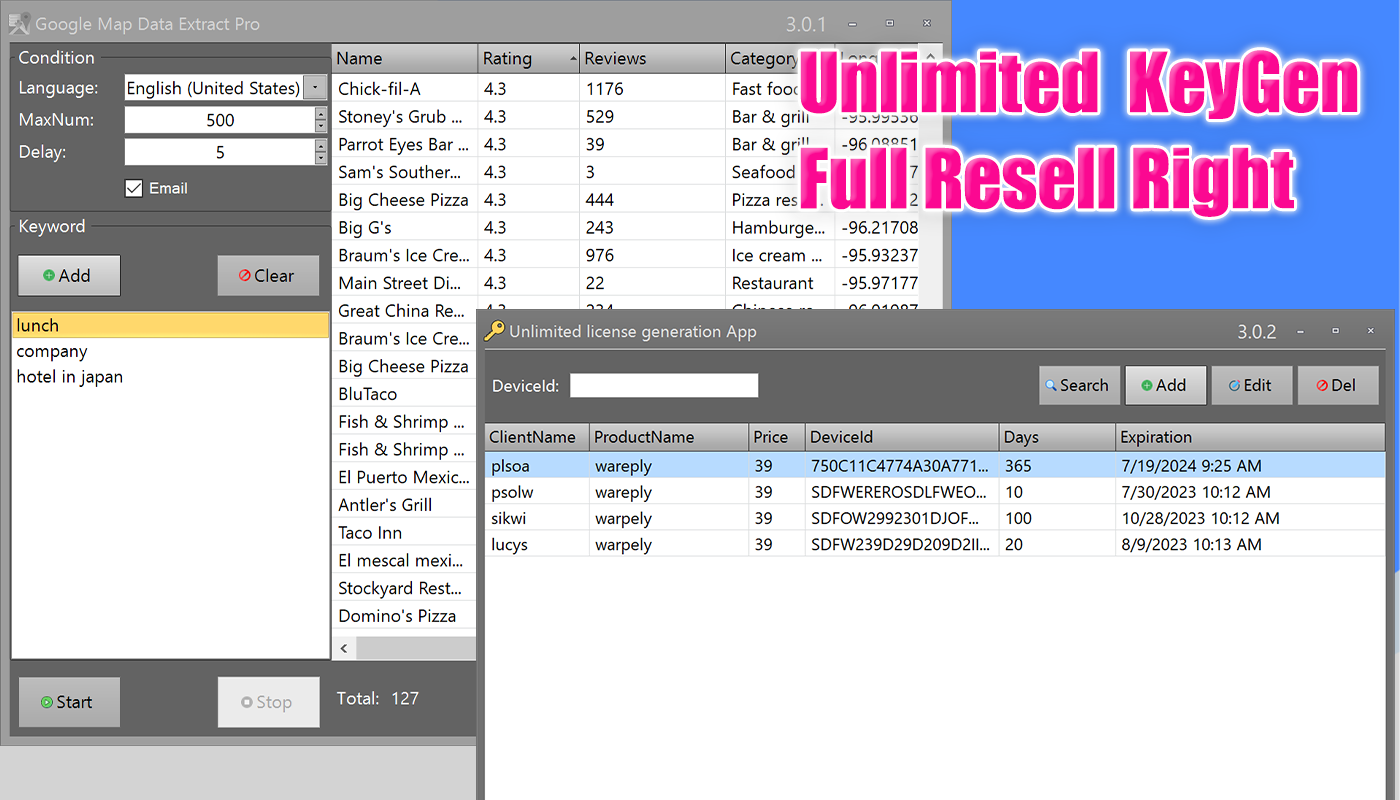This screenshot has height=800, width=1400.
Task: Select the lucys client row
Action: click(935, 544)
